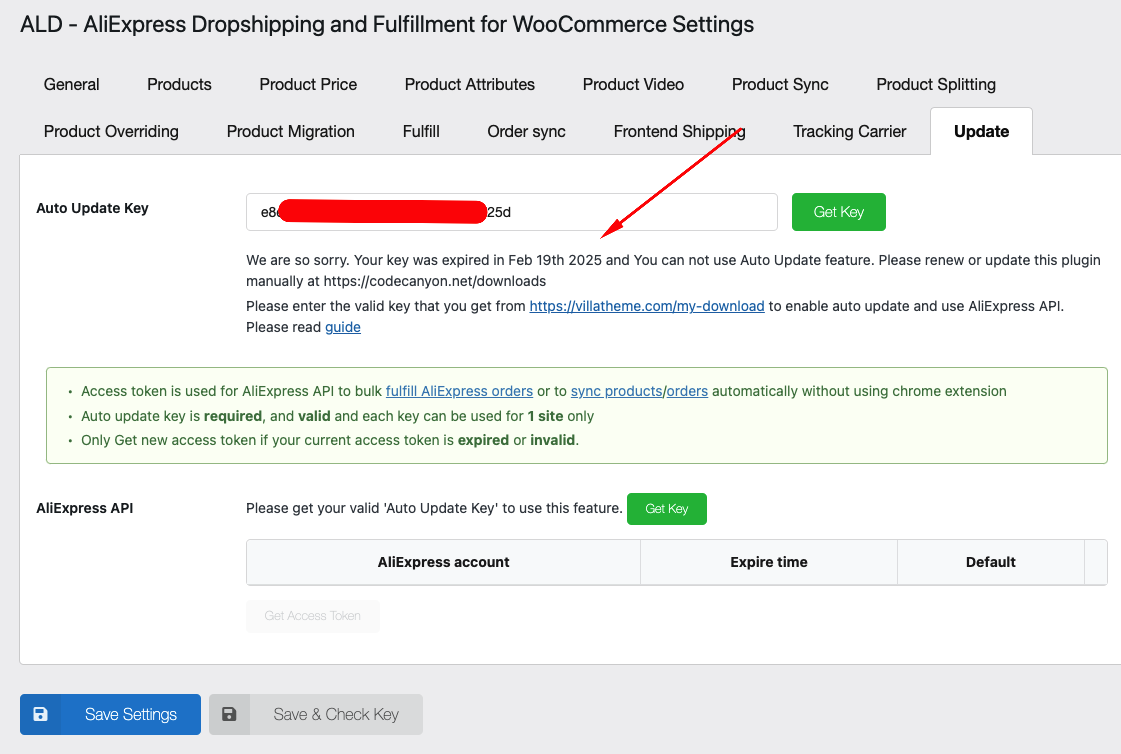Go to the Product Migration tab

tap(290, 132)
